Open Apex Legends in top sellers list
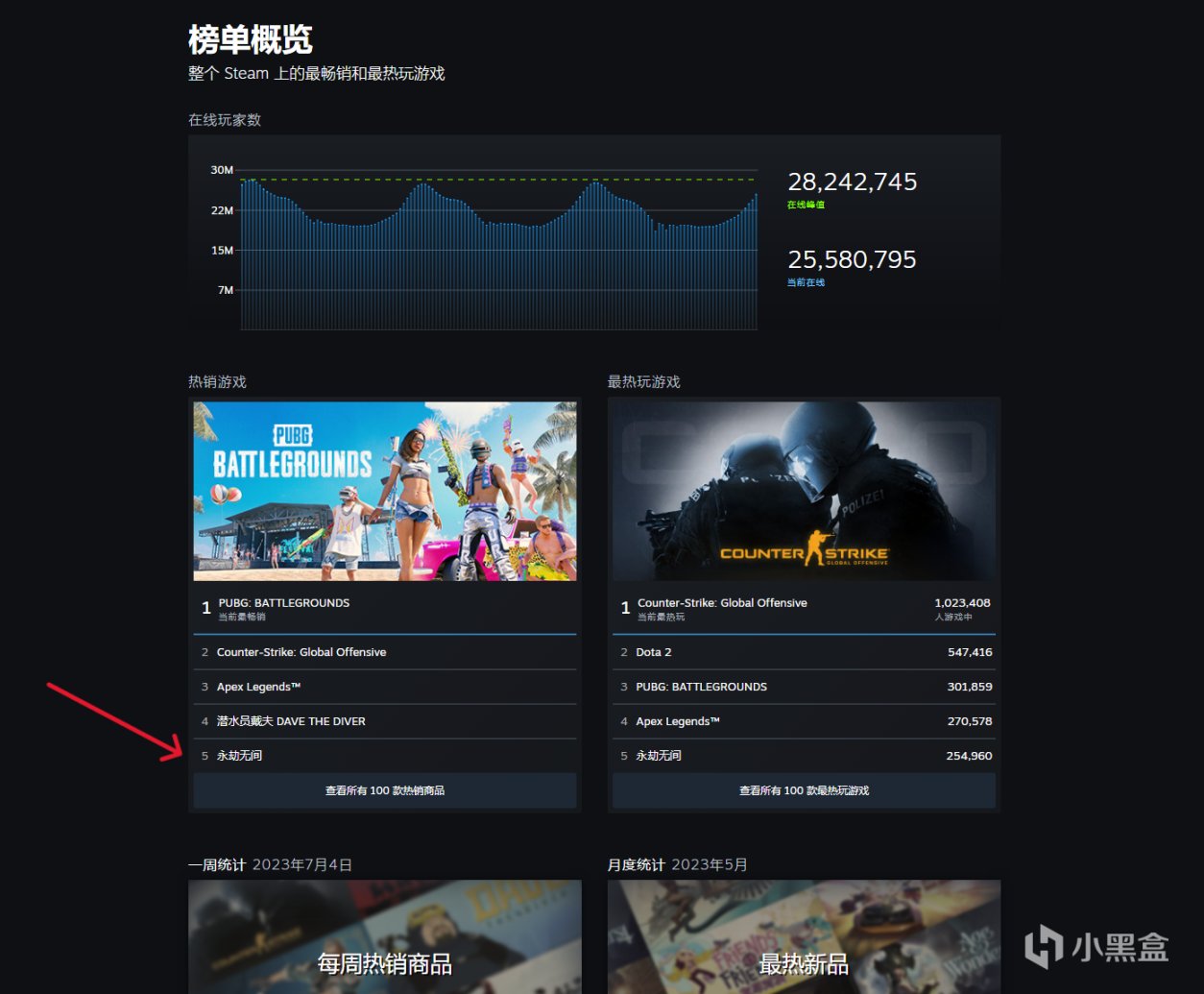Image resolution: width=1204 pixels, height=994 pixels. click(x=385, y=687)
